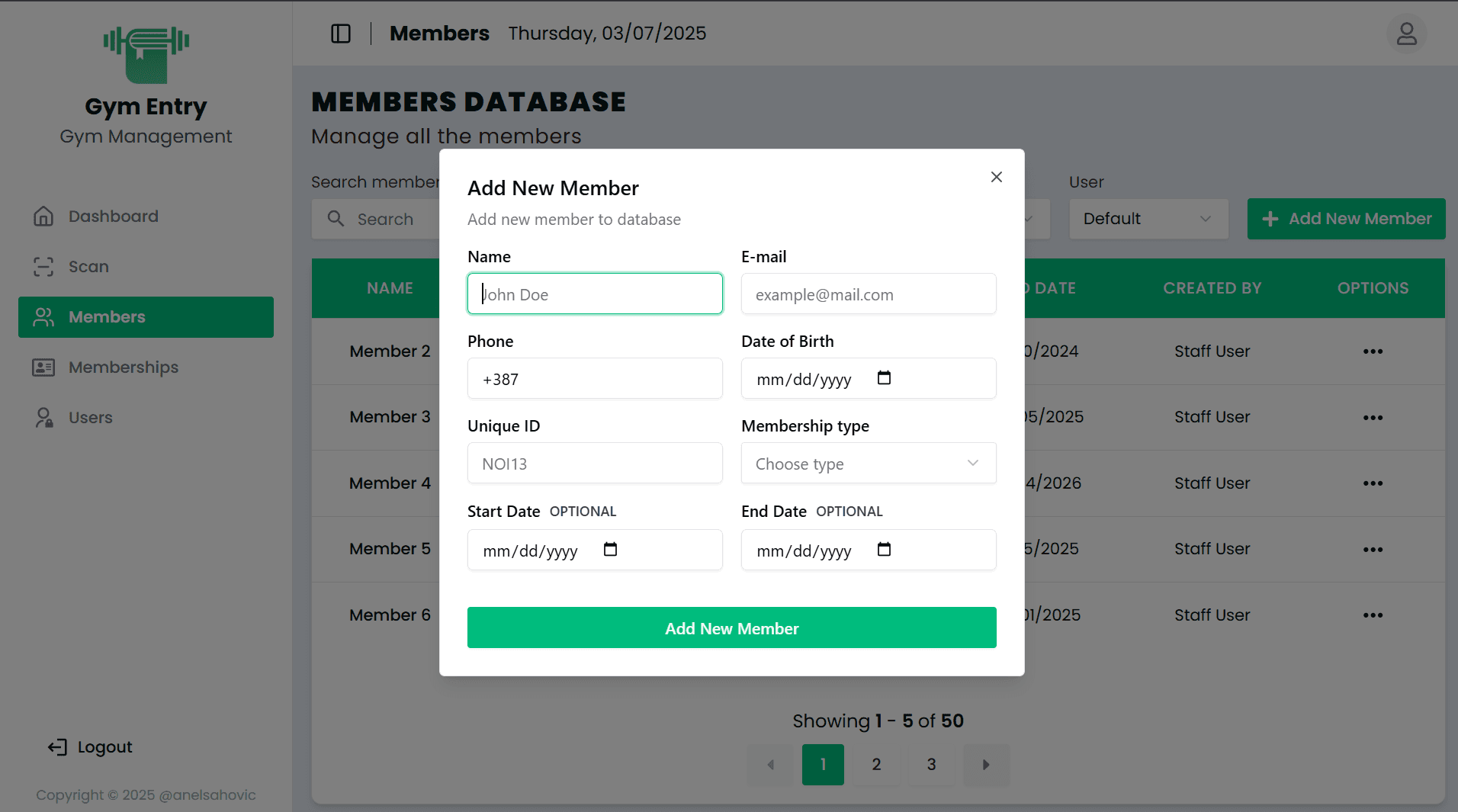The width and height of the screenshot is (1458, 812).
Task: Click the Search members field
Action: 375,219
